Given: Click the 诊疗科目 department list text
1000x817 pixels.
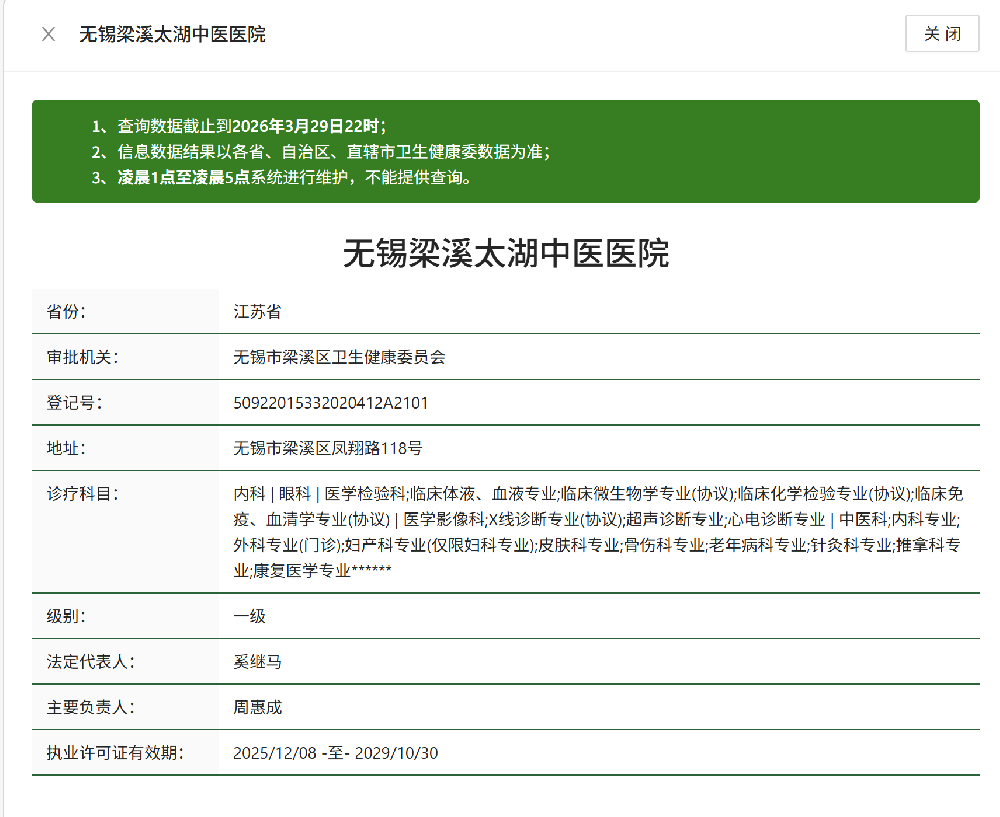Looking at the screenshot, I should [598, 532].
